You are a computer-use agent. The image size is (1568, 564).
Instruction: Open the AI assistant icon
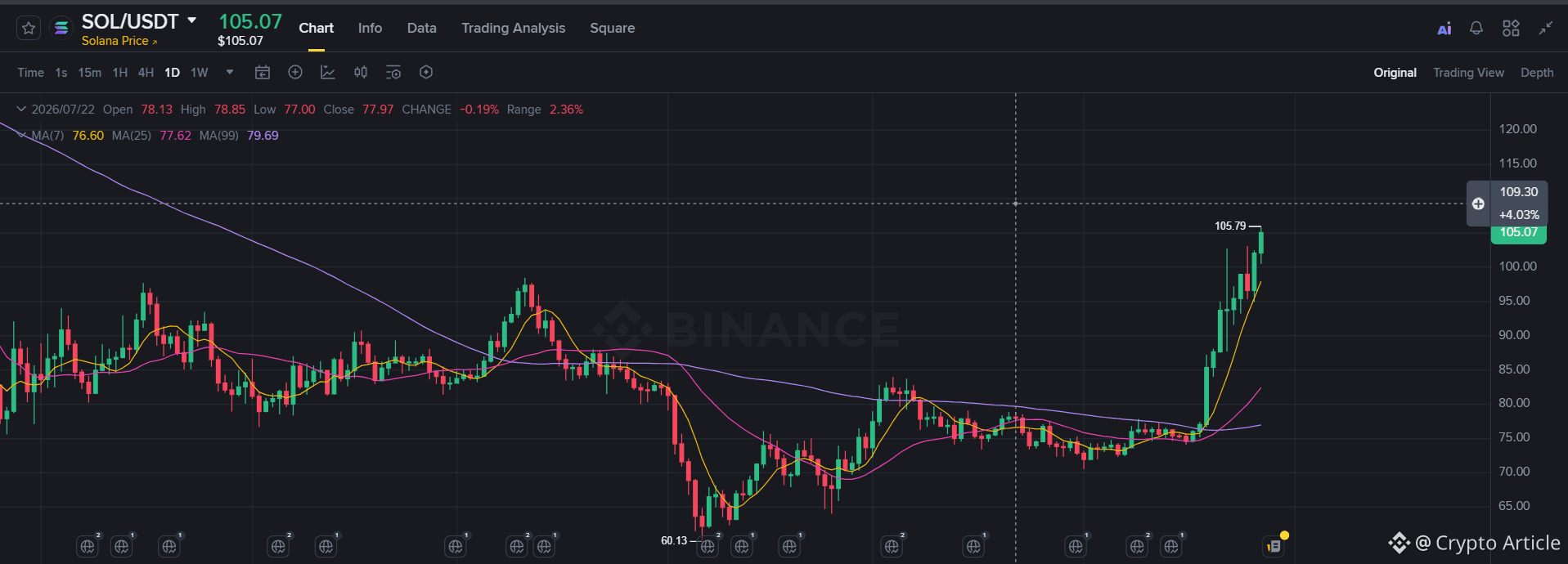point(1444,29)
